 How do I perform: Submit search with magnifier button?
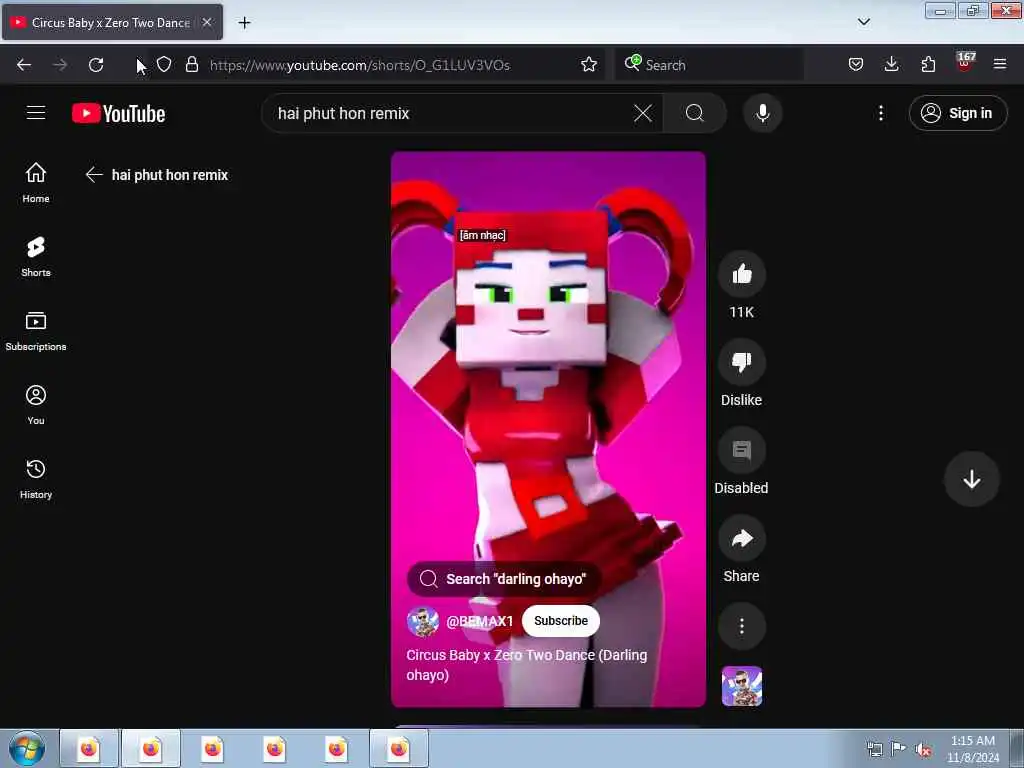(x=695, y=113)
